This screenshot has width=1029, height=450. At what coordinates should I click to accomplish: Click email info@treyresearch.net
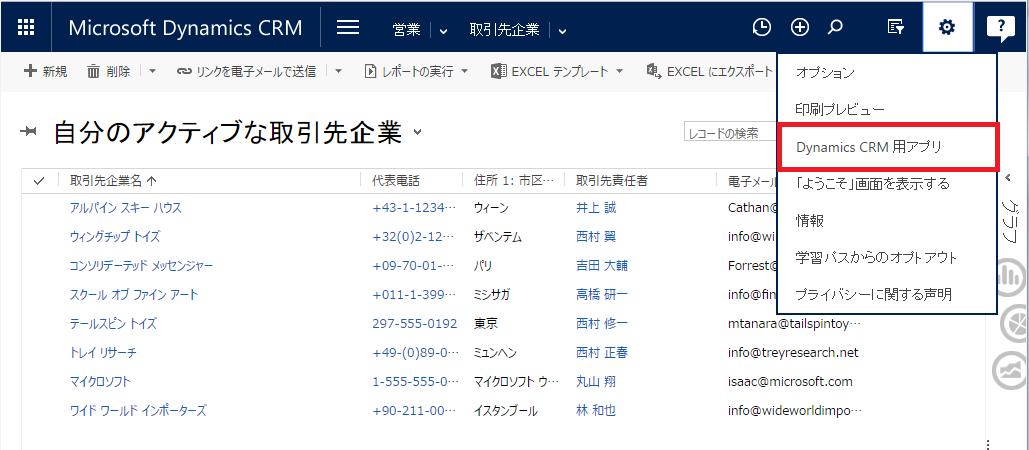pyautogui.click(x=793, y=353)
